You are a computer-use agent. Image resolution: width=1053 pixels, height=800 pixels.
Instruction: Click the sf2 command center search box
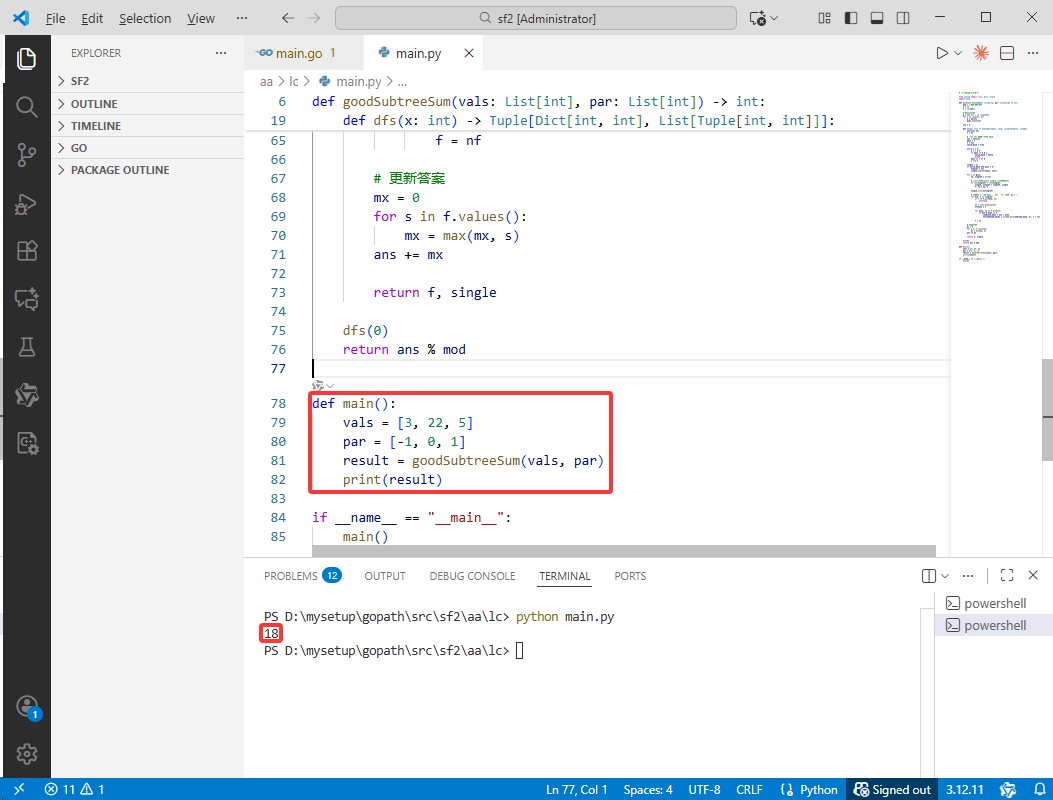coord(536,18)
